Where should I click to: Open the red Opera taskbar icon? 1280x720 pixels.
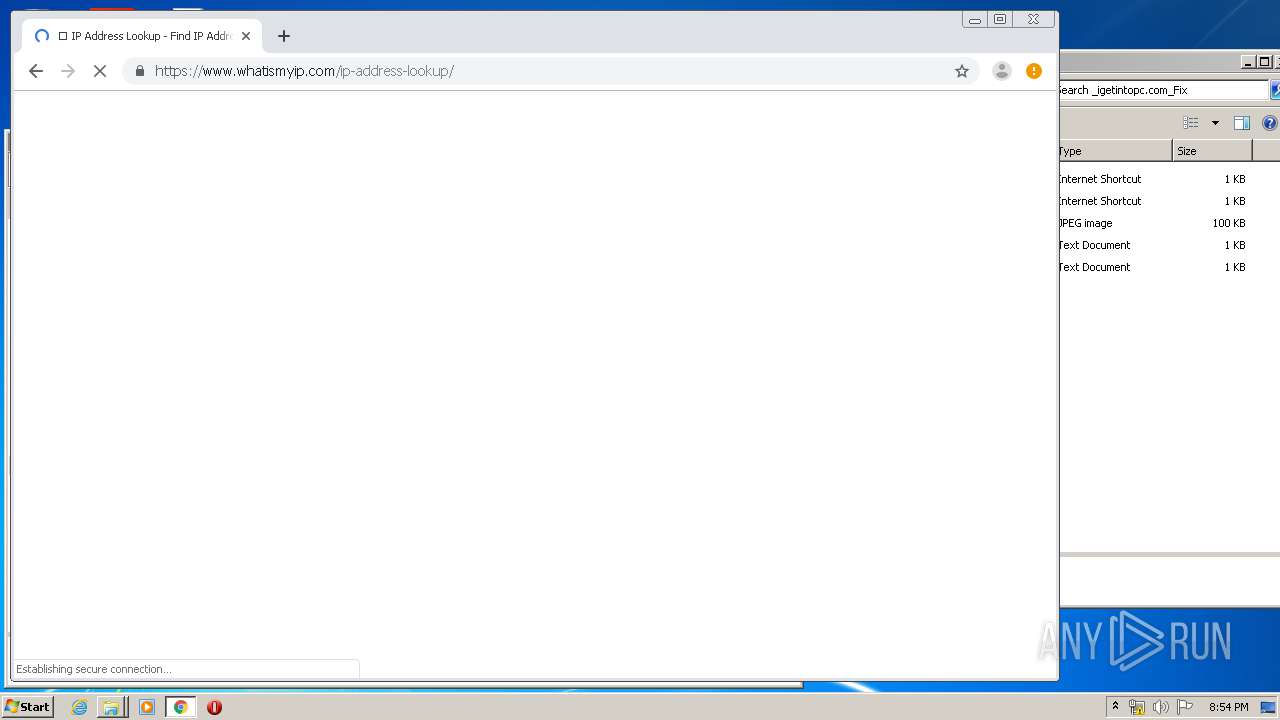point(214,707)
